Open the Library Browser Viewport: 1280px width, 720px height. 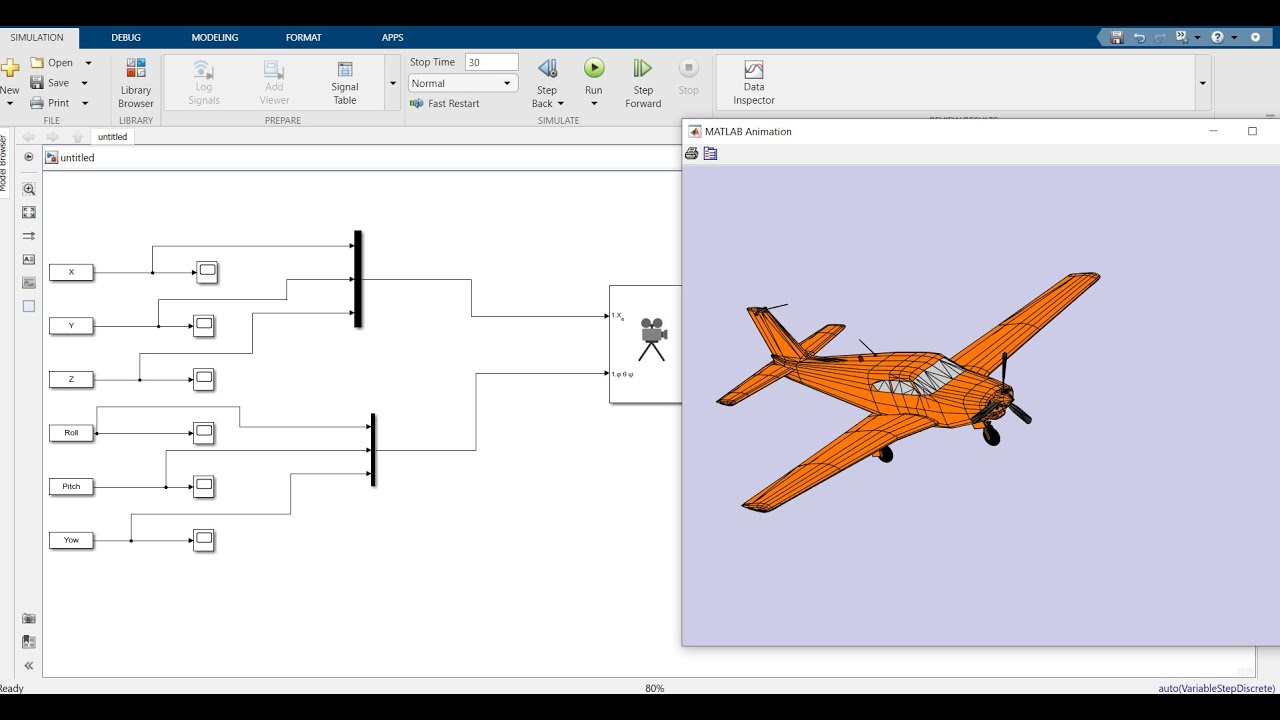pyautogui.click(x=136, y=83)
